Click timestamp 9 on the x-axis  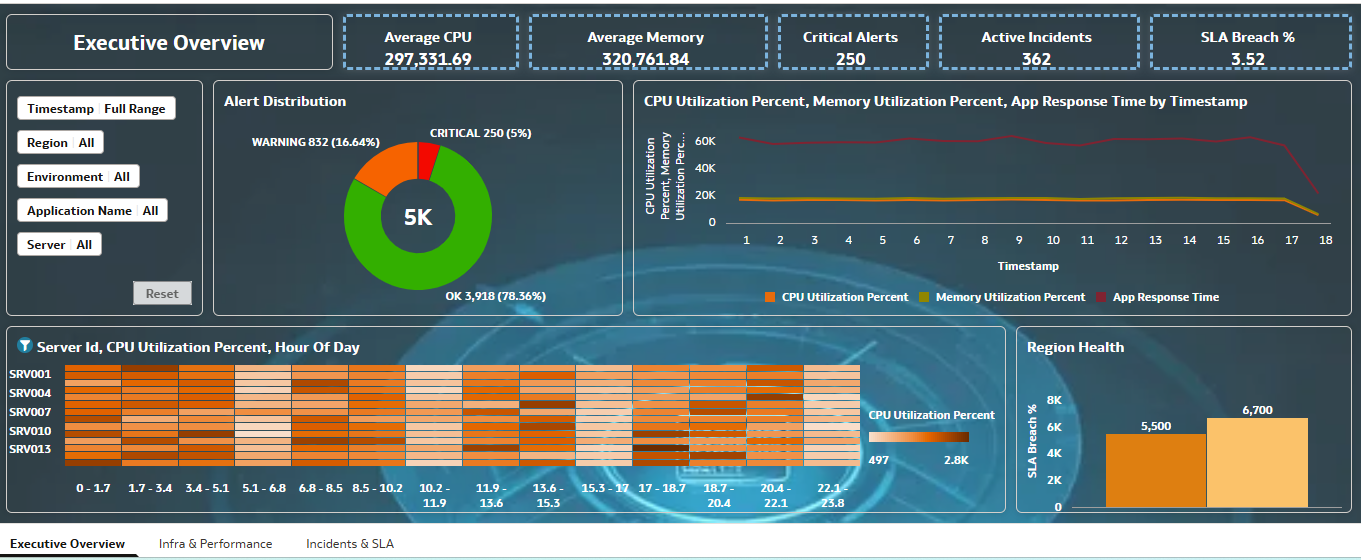point(1019,240)
